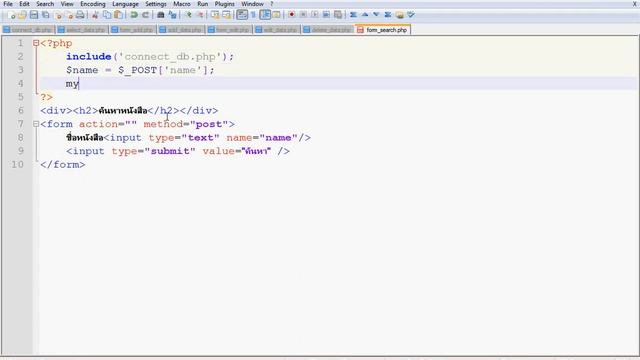The width and height of the screenshot is (640, 360).
Task: Click the Stop Recording macro icon
Action: click(x=303, y=15)
